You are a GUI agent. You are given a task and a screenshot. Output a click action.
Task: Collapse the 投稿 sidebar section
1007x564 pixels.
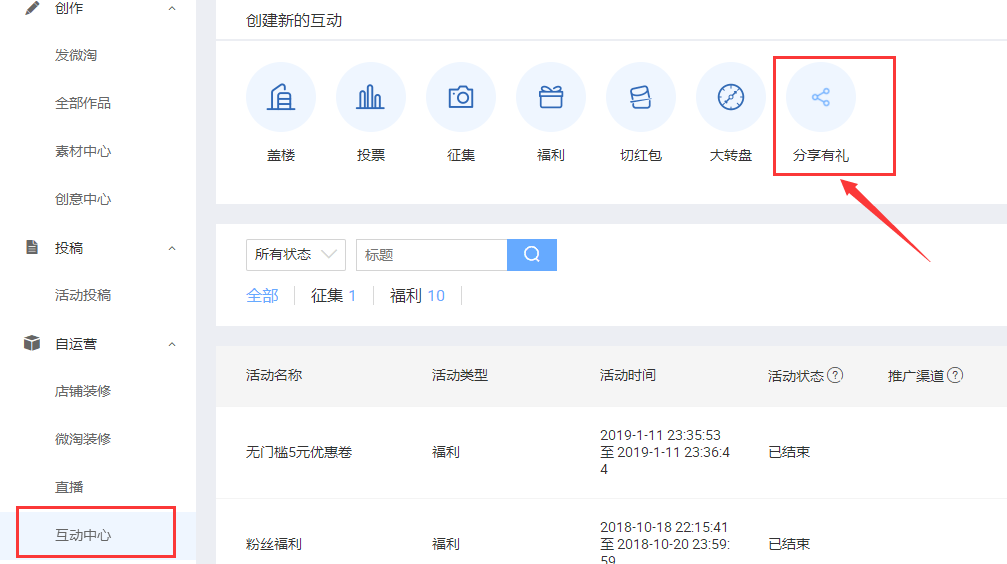[171, 249]
